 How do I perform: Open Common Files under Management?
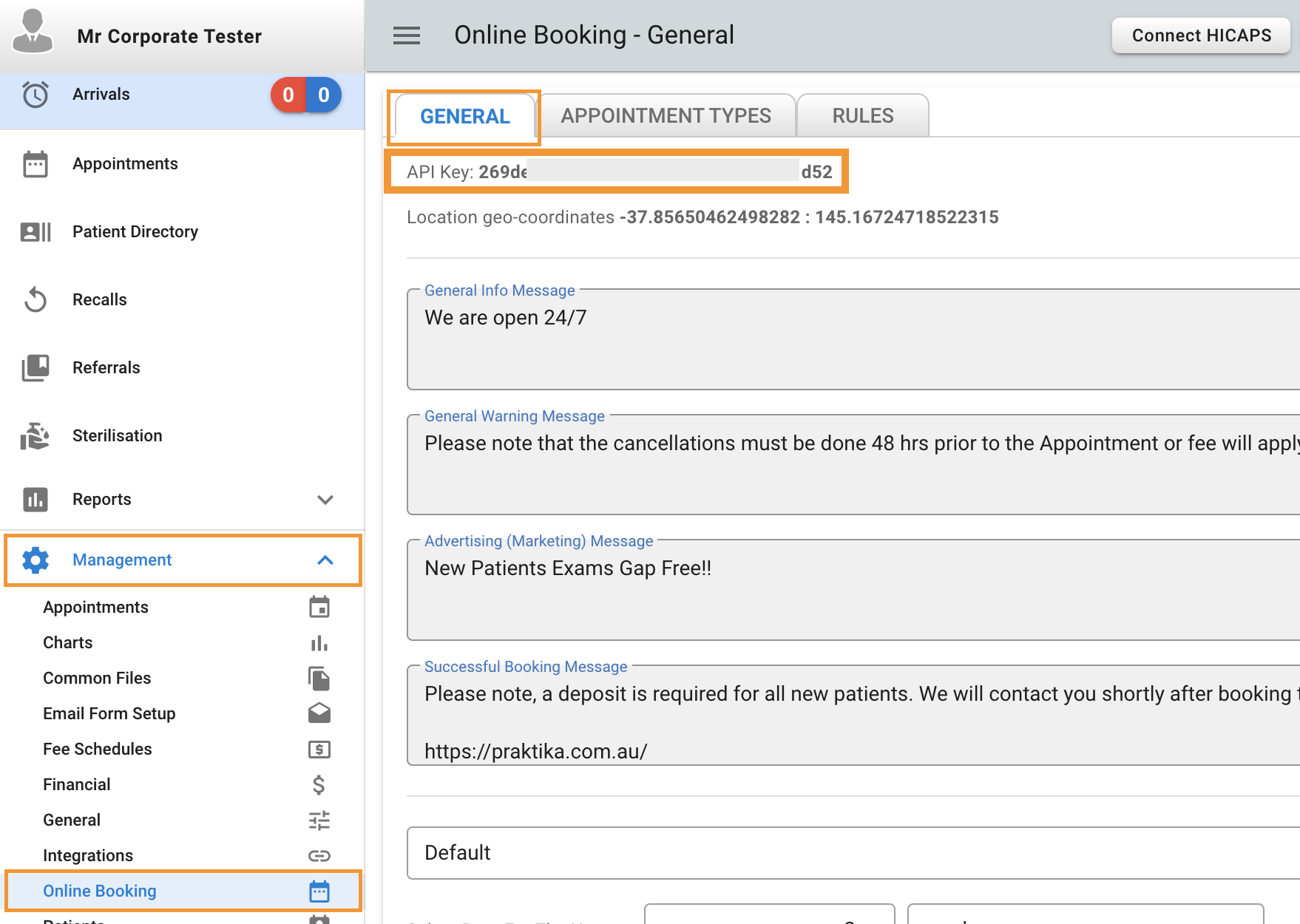pyautogui.click(x=182, y=678)
